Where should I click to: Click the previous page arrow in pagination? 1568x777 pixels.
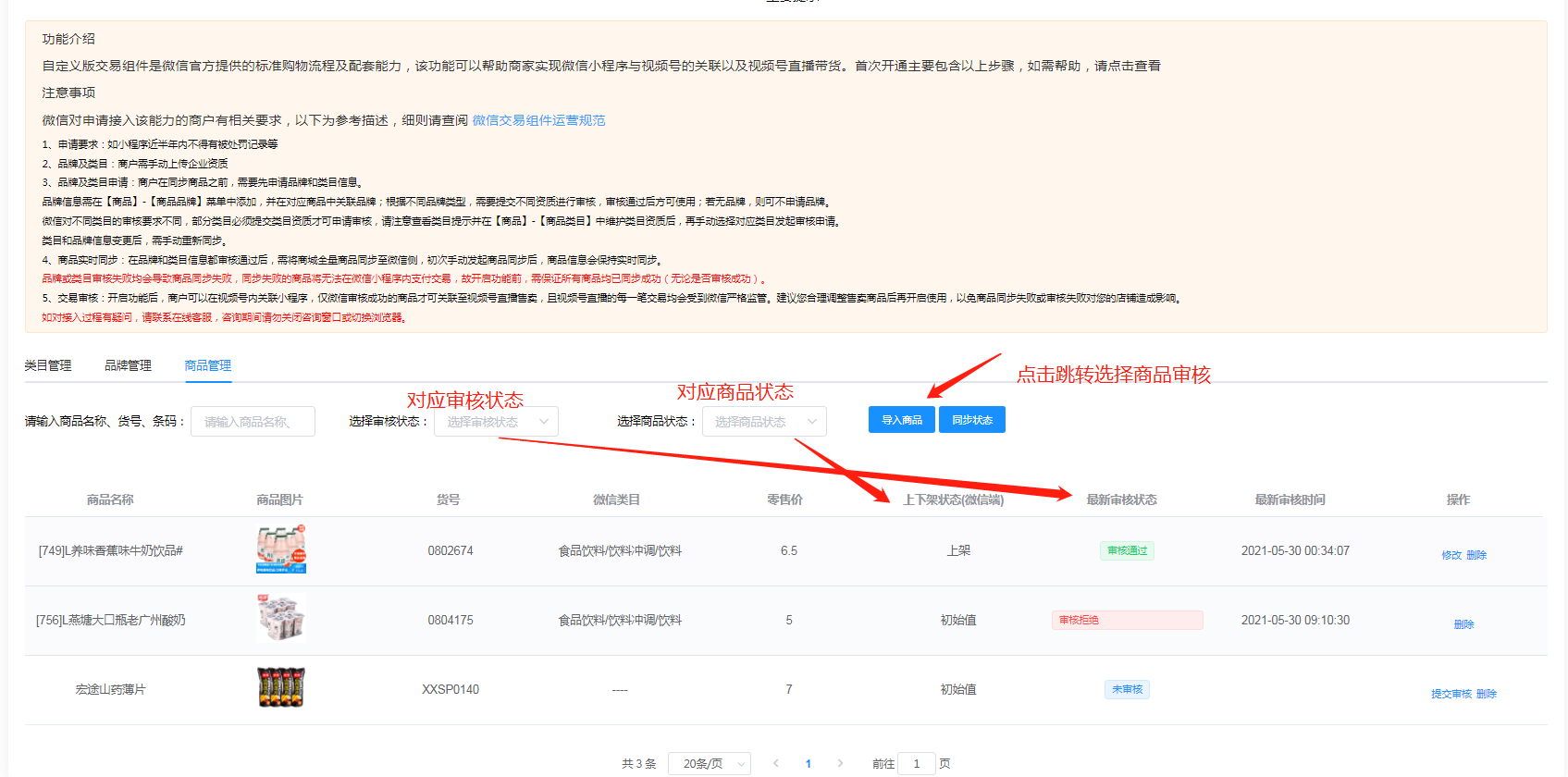coord(775,763)
